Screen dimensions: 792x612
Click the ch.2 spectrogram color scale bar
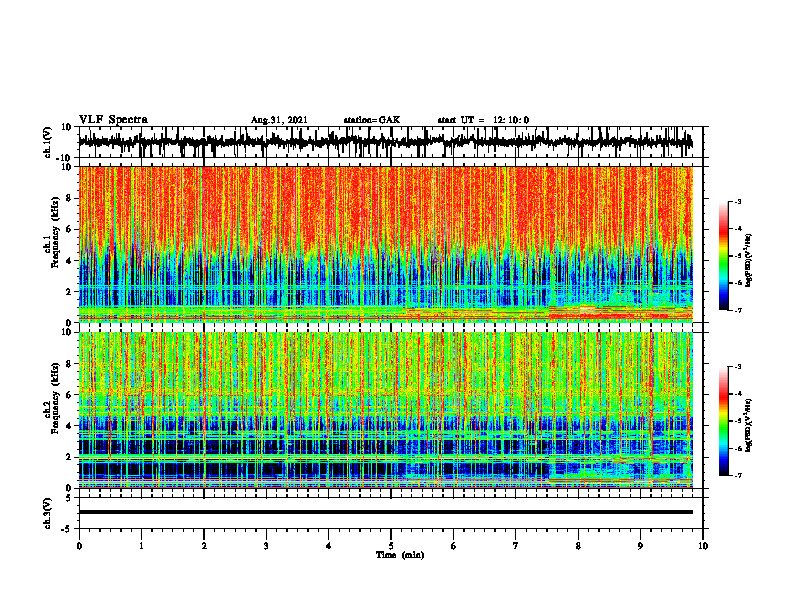[724, 421]
